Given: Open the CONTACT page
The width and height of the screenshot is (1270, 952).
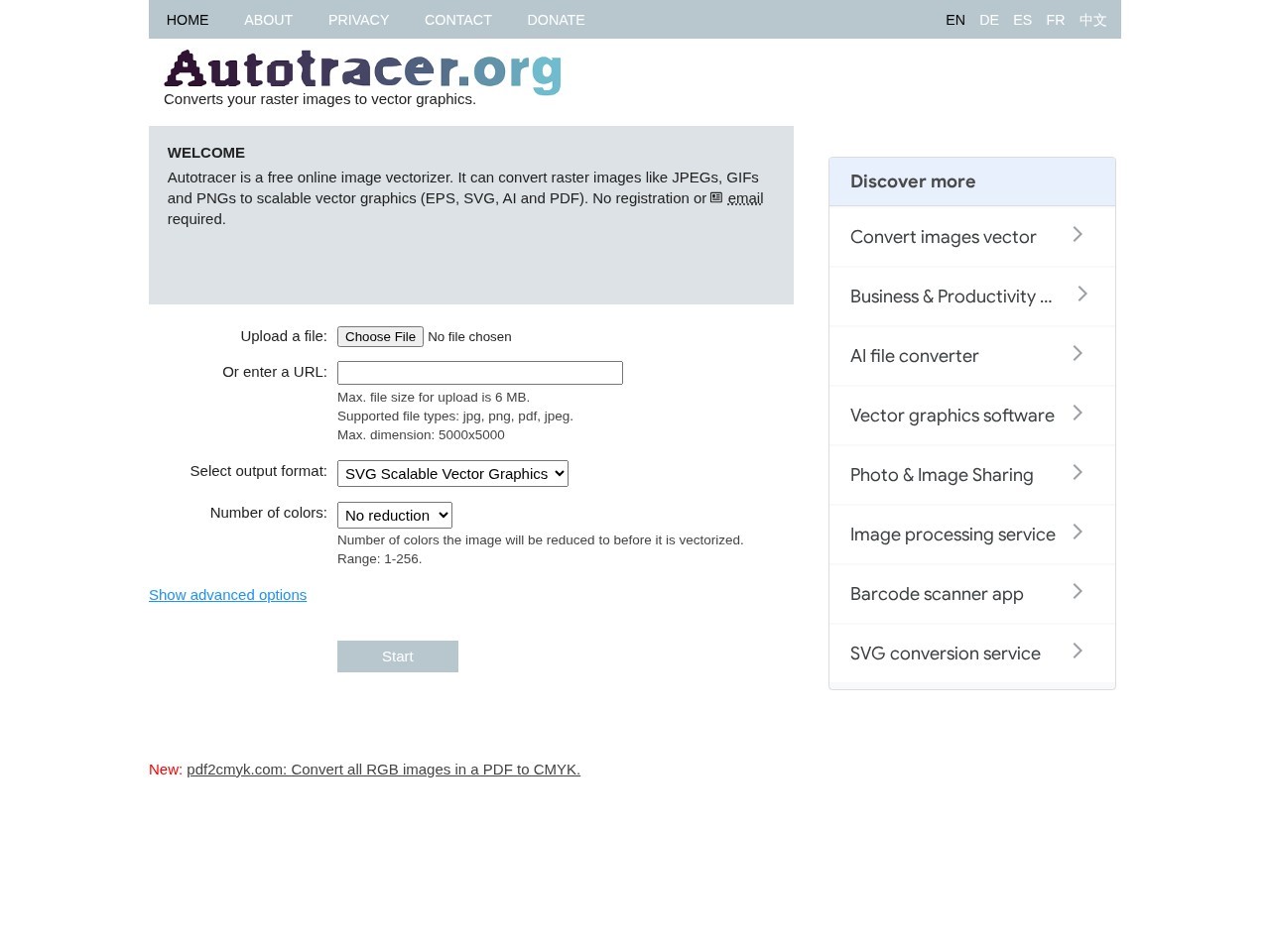Looking at the screenshot, I should coord(457,20).
